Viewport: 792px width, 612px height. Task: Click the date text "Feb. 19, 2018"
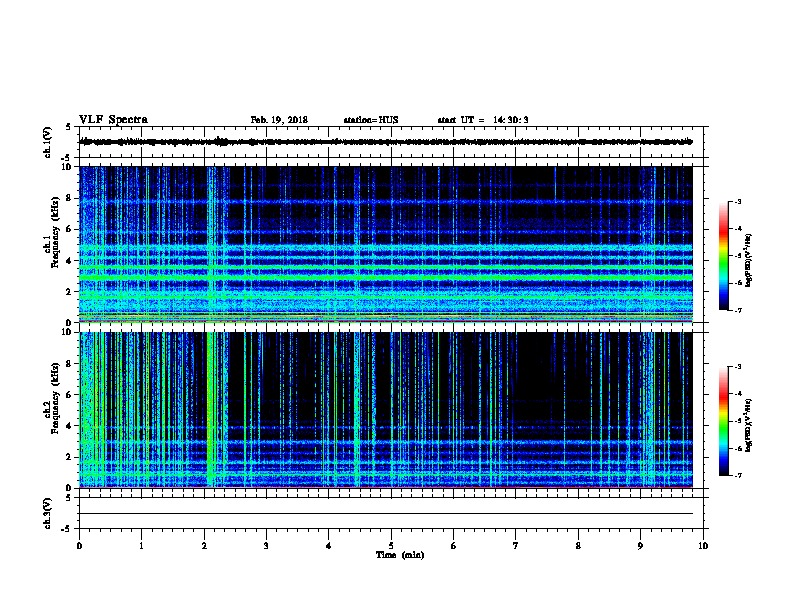[x=279, y=120]
